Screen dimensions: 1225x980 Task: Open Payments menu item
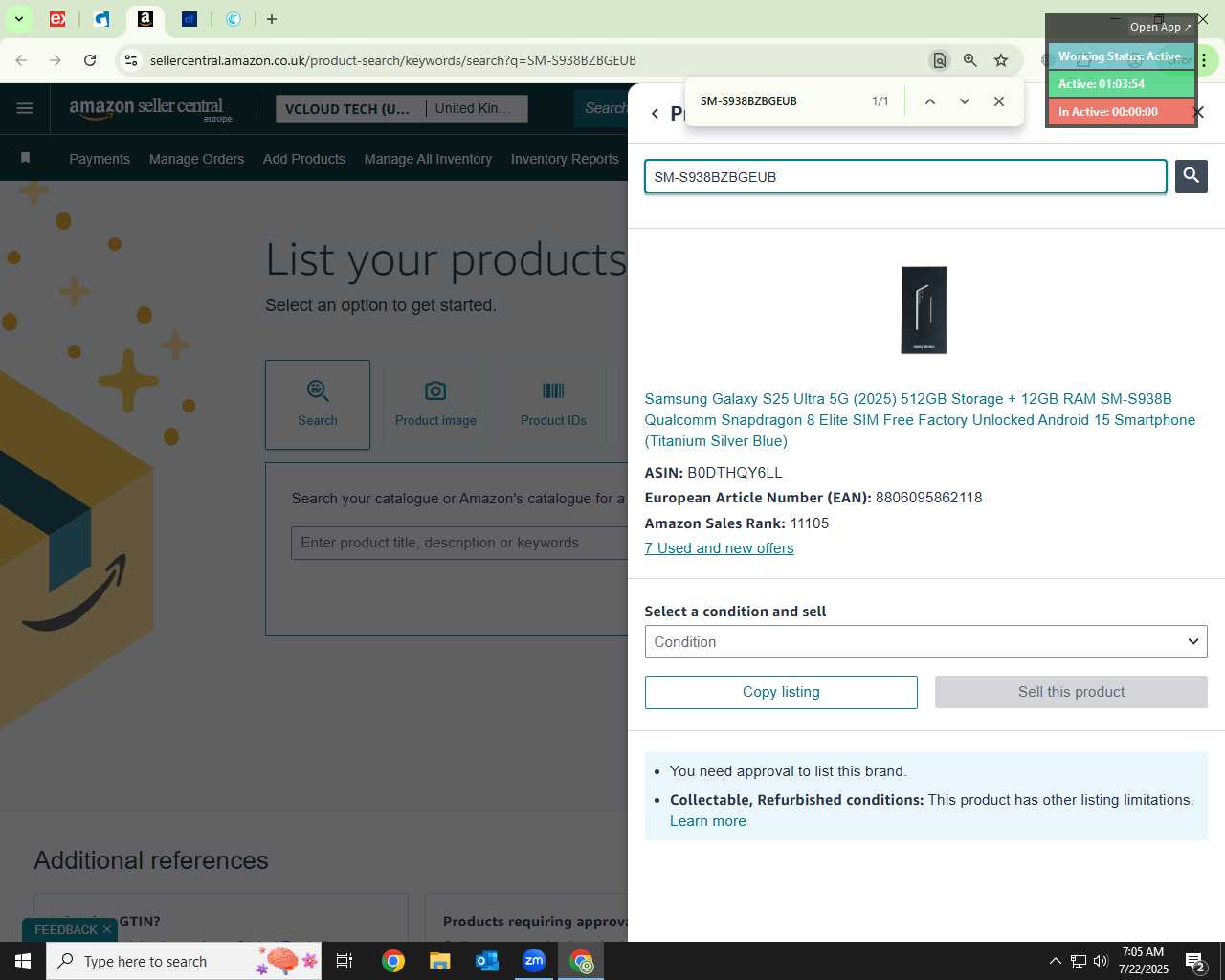coord(100,159)
